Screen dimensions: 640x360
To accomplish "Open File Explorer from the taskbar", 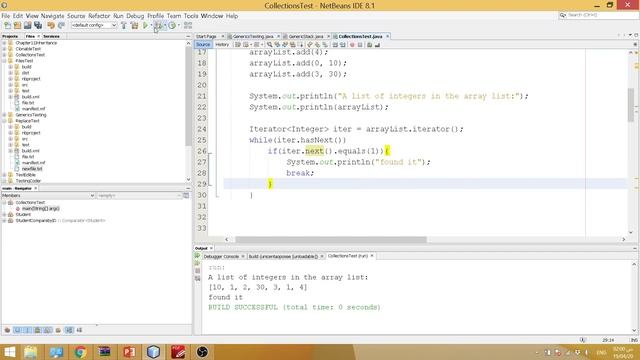I will (31, 352).
